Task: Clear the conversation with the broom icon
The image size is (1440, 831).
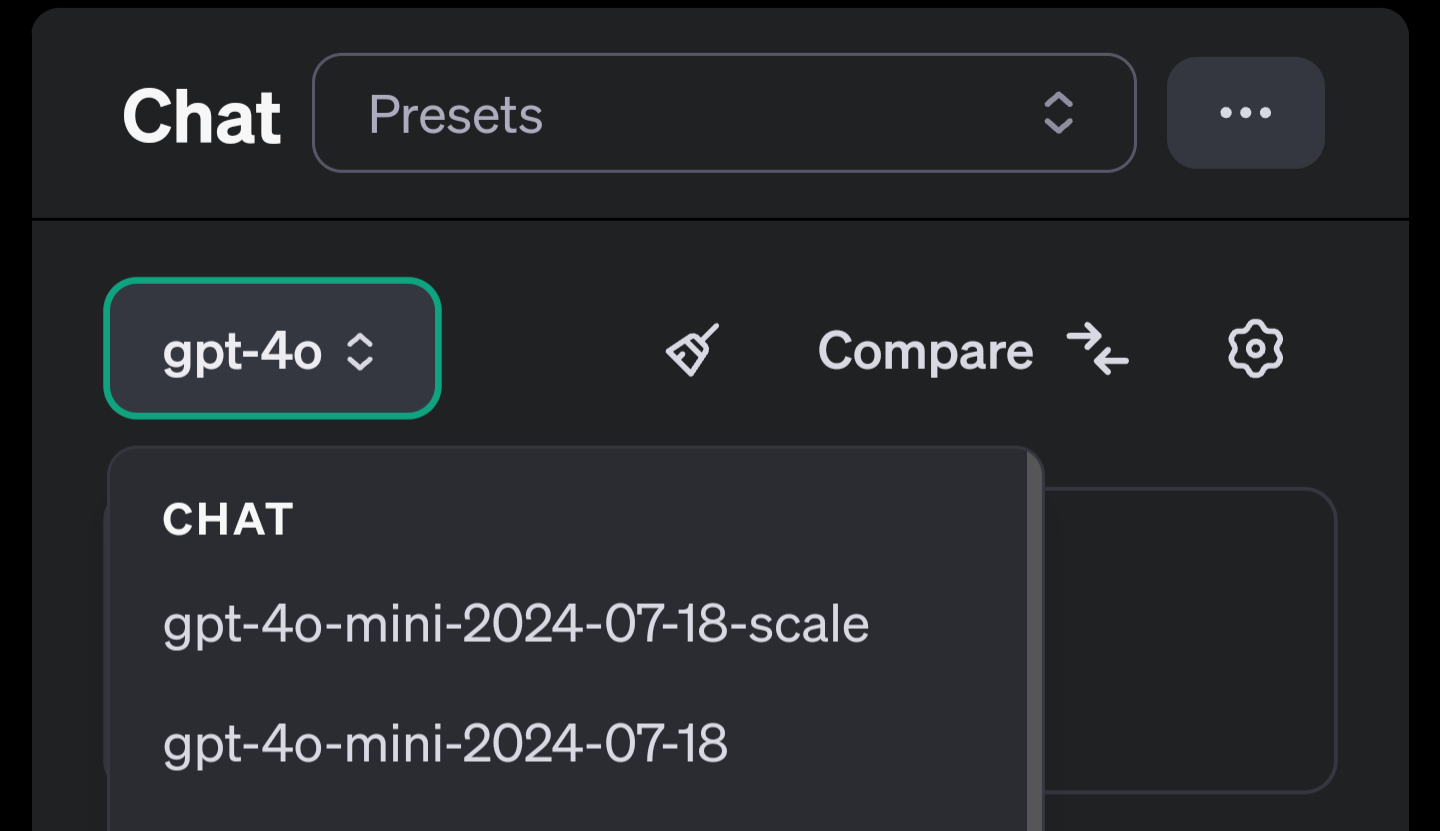Action: [x=693, y=350]
